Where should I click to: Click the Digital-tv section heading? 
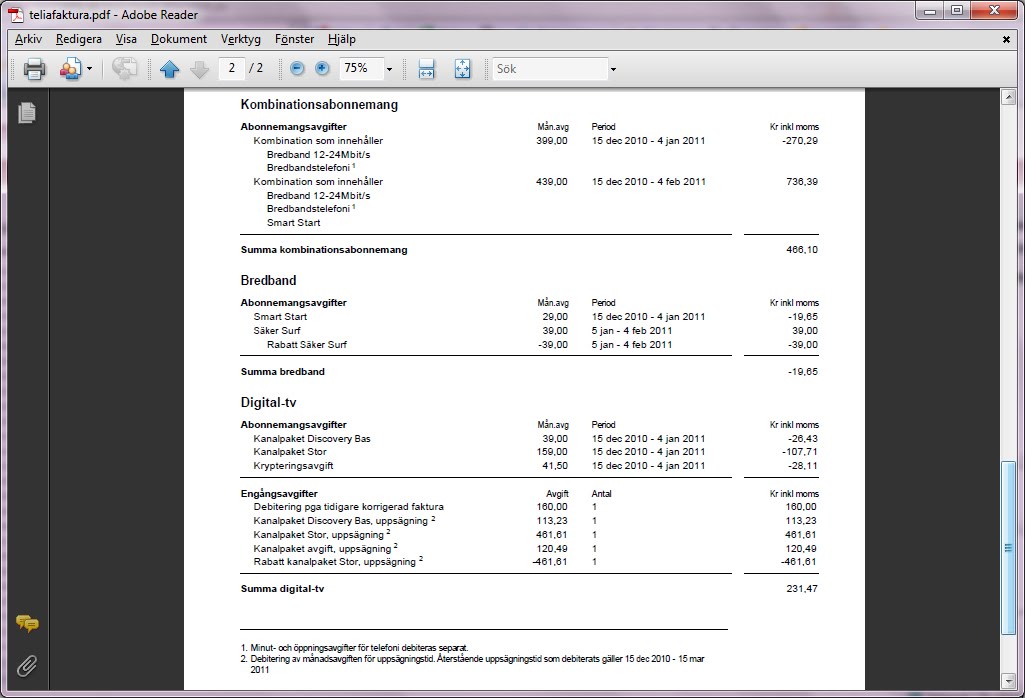(268, 403)
